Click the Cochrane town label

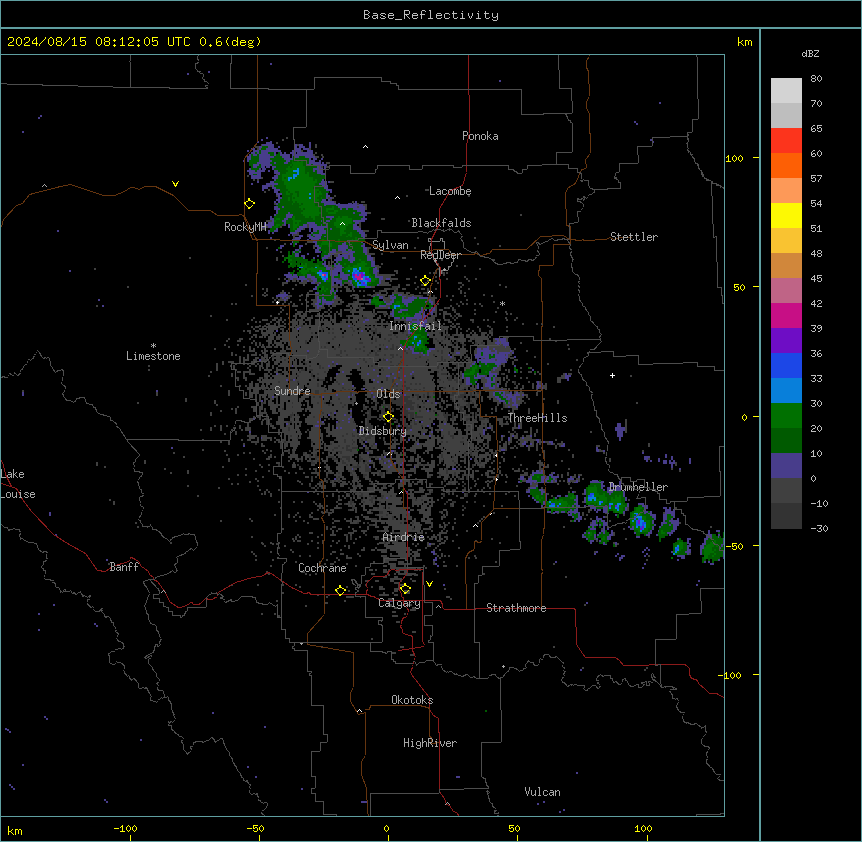pyautogui.click(x=322, y=568)
